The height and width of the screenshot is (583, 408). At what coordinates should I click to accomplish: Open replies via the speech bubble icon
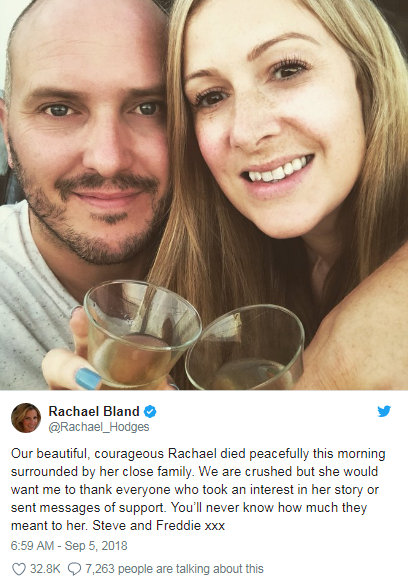click(74, 569)
